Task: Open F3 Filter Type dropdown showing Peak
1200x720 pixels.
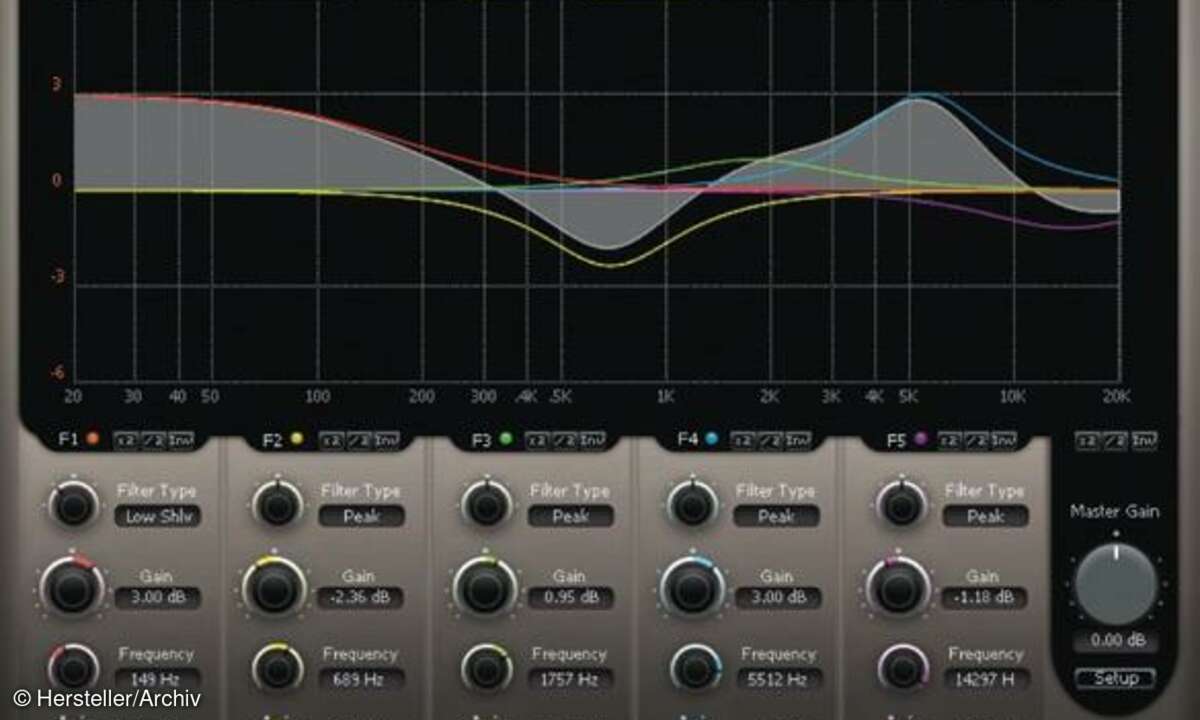Action: [x=571, y=517]
